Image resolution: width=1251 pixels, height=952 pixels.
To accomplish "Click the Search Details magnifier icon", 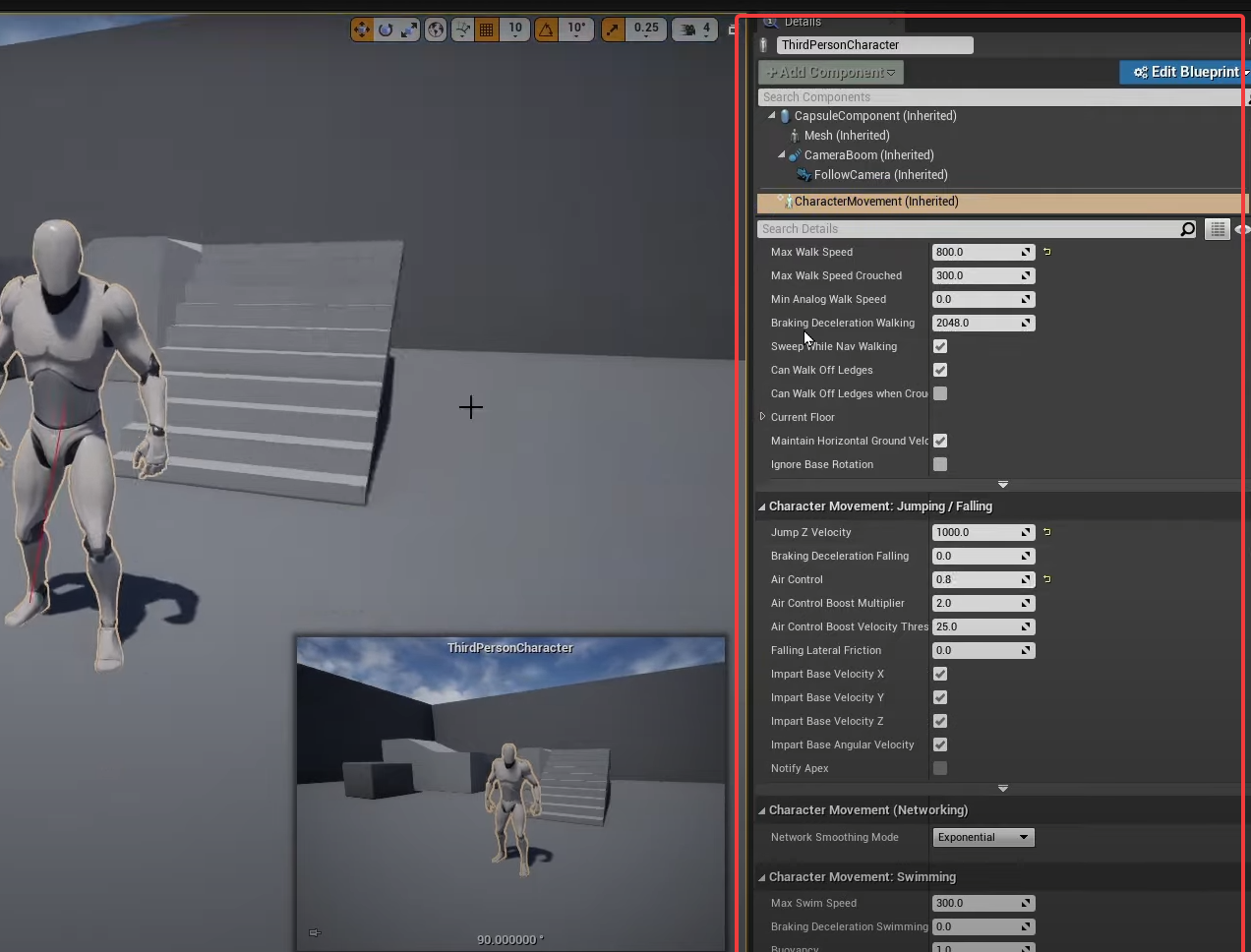I will [x=1188, y=229].
